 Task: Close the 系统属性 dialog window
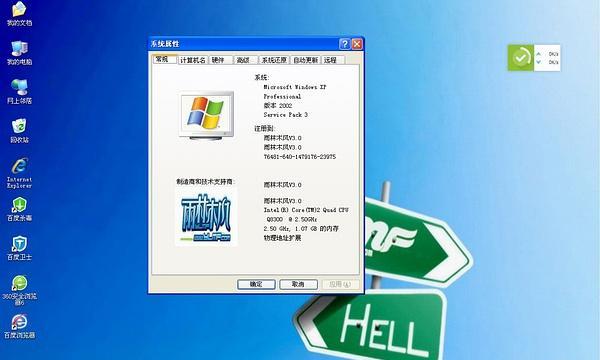357,44
